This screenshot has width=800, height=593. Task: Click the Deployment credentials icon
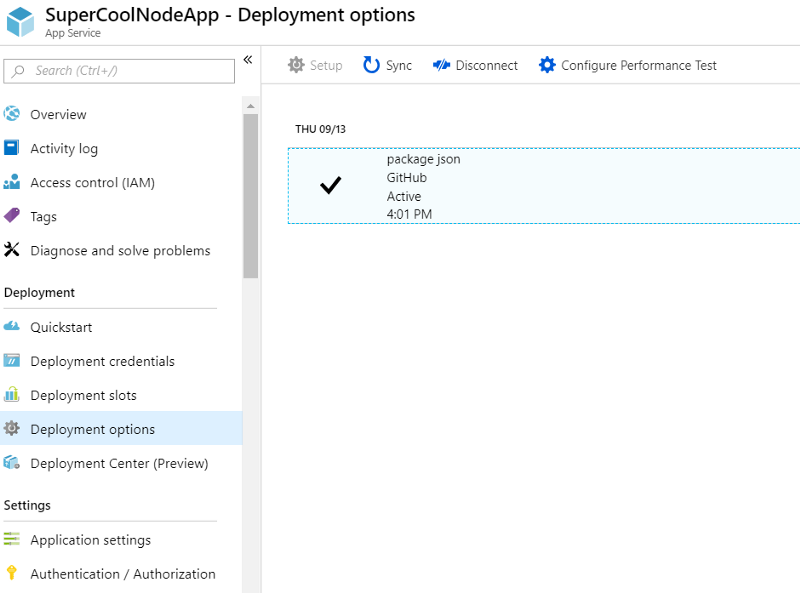[11, 360]
